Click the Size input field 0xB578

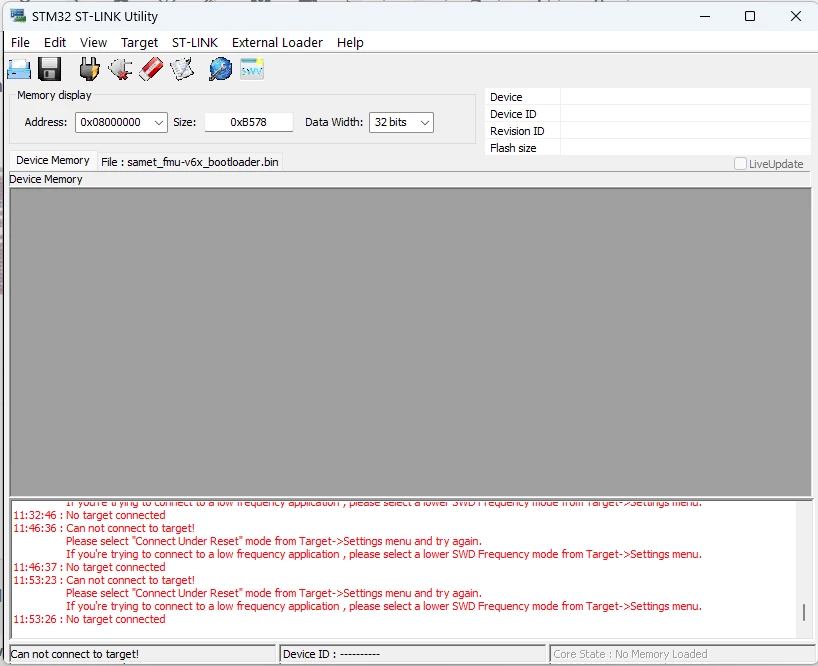pyautogui.click(x=248, y=123)
